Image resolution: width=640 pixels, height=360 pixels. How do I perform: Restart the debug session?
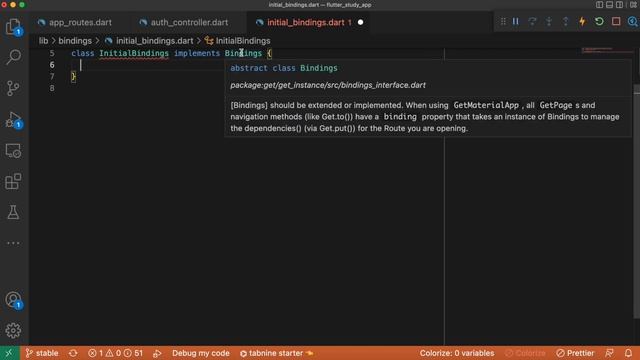point(599,22)
